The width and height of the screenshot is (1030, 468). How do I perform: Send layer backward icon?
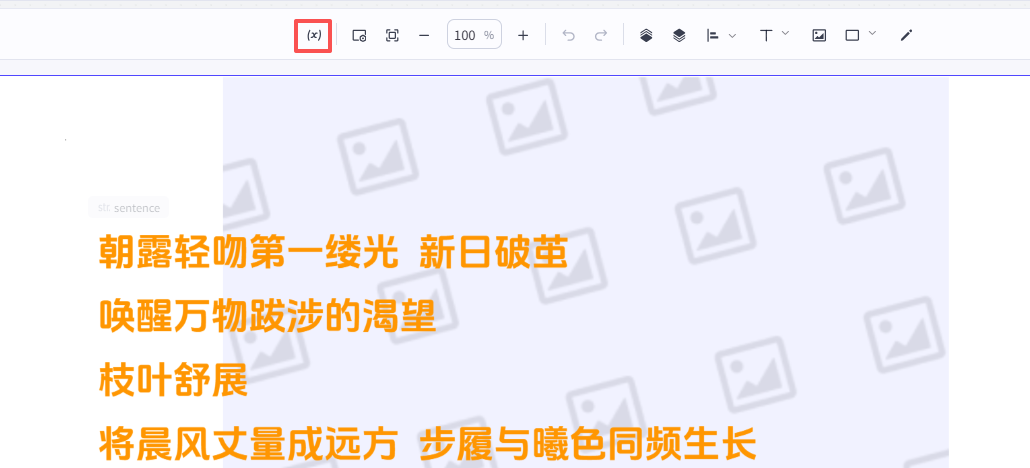tap(679, 35)
